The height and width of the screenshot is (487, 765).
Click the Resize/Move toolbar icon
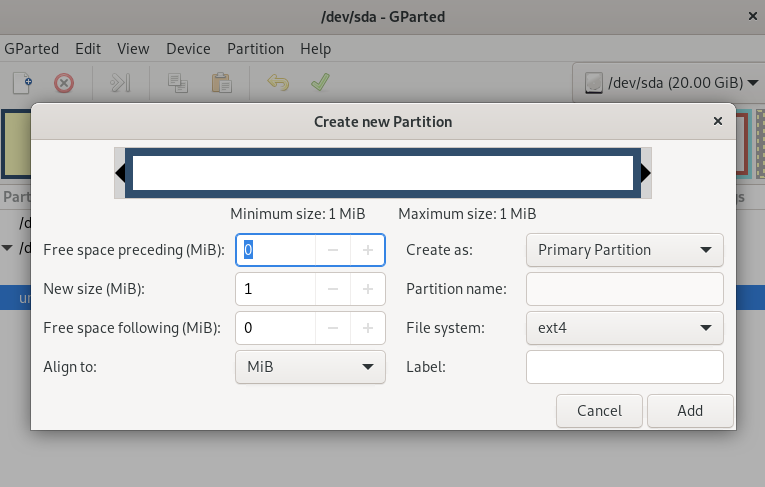point(121,82)
